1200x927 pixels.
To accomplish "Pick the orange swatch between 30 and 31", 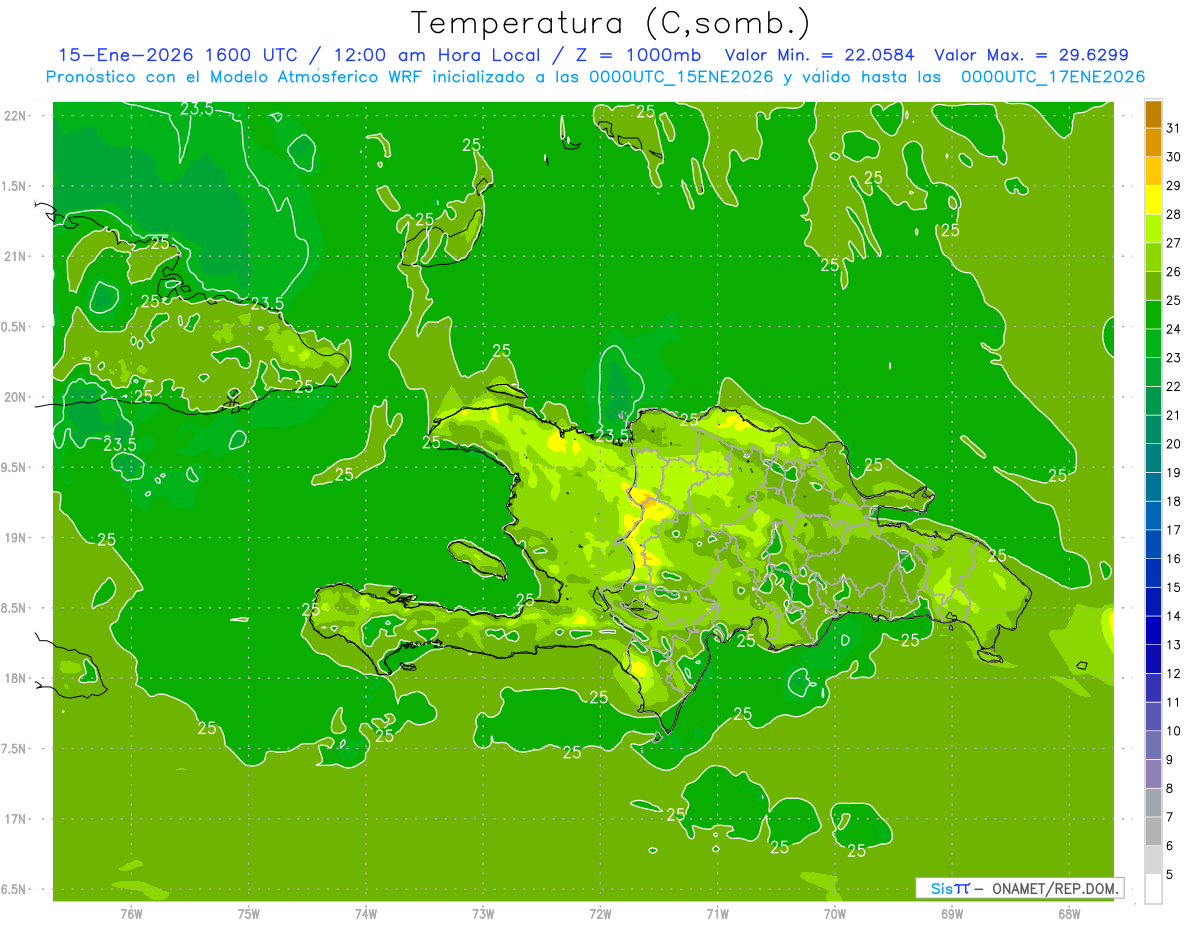I will (x=1153, y=143).
